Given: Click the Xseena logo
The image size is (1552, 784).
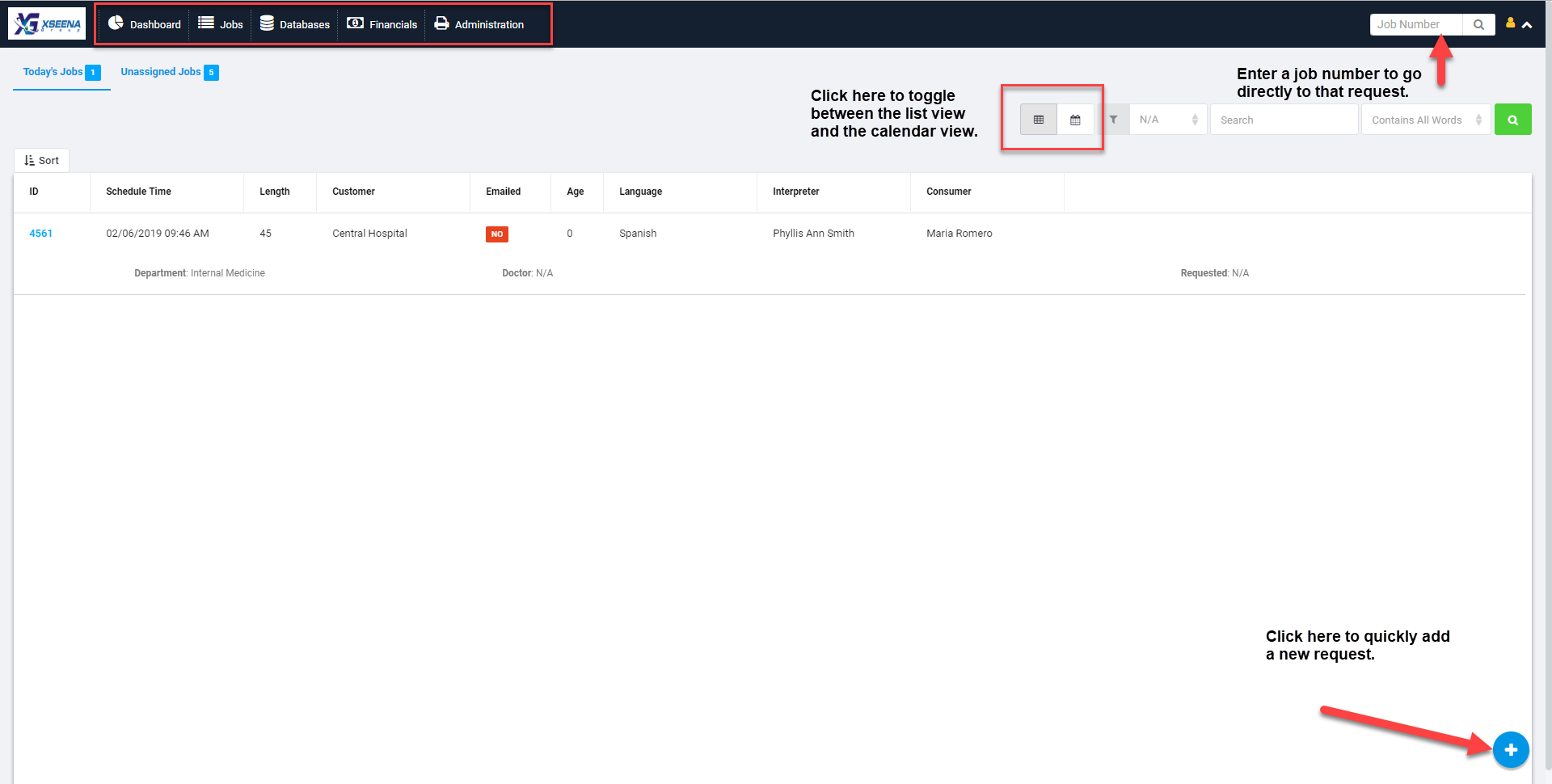Looking at the screenshot, I should click(47, 23).
